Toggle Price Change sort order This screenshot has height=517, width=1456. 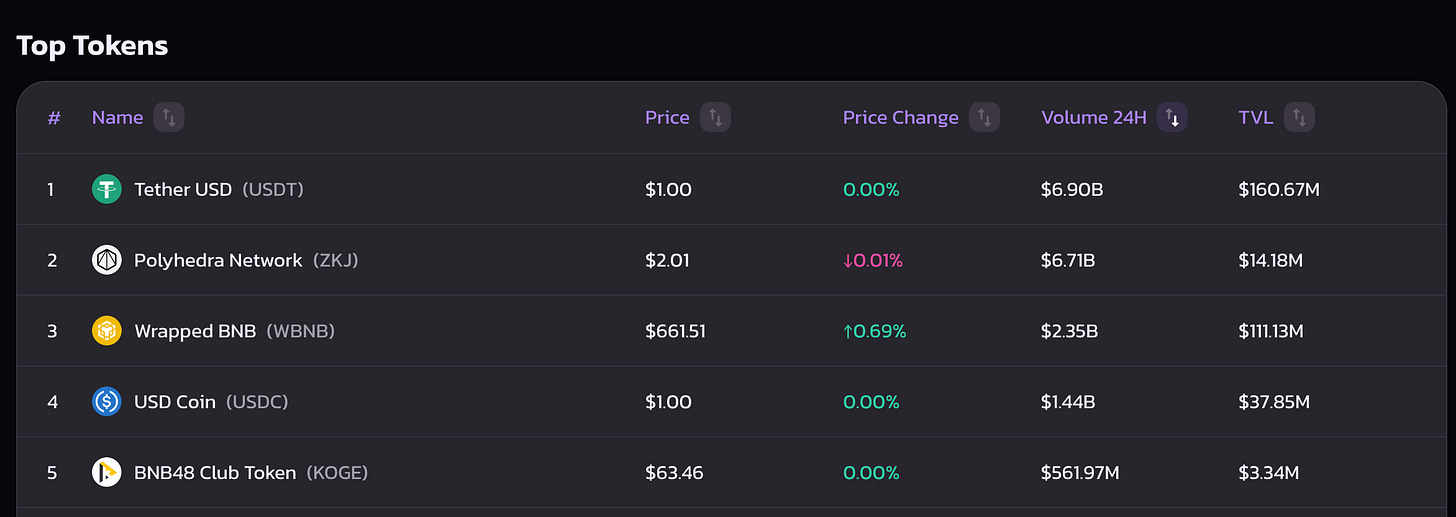pos(984,118)
